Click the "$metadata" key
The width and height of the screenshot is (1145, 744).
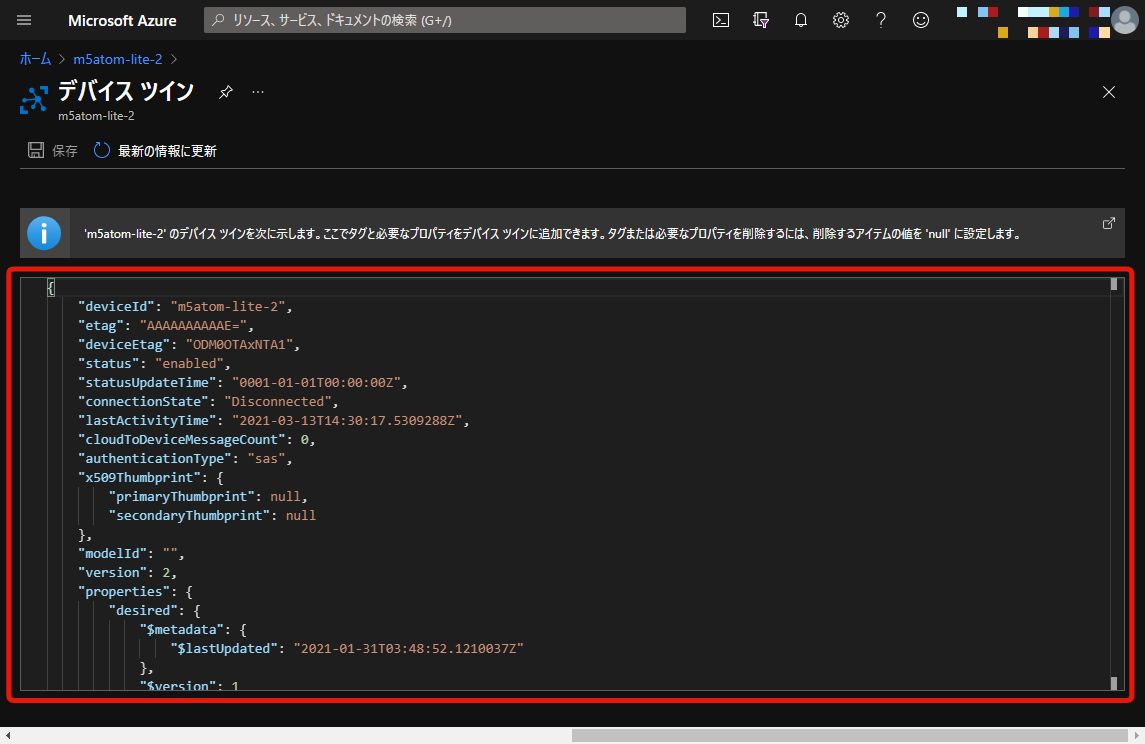click(x=182, y=629)
